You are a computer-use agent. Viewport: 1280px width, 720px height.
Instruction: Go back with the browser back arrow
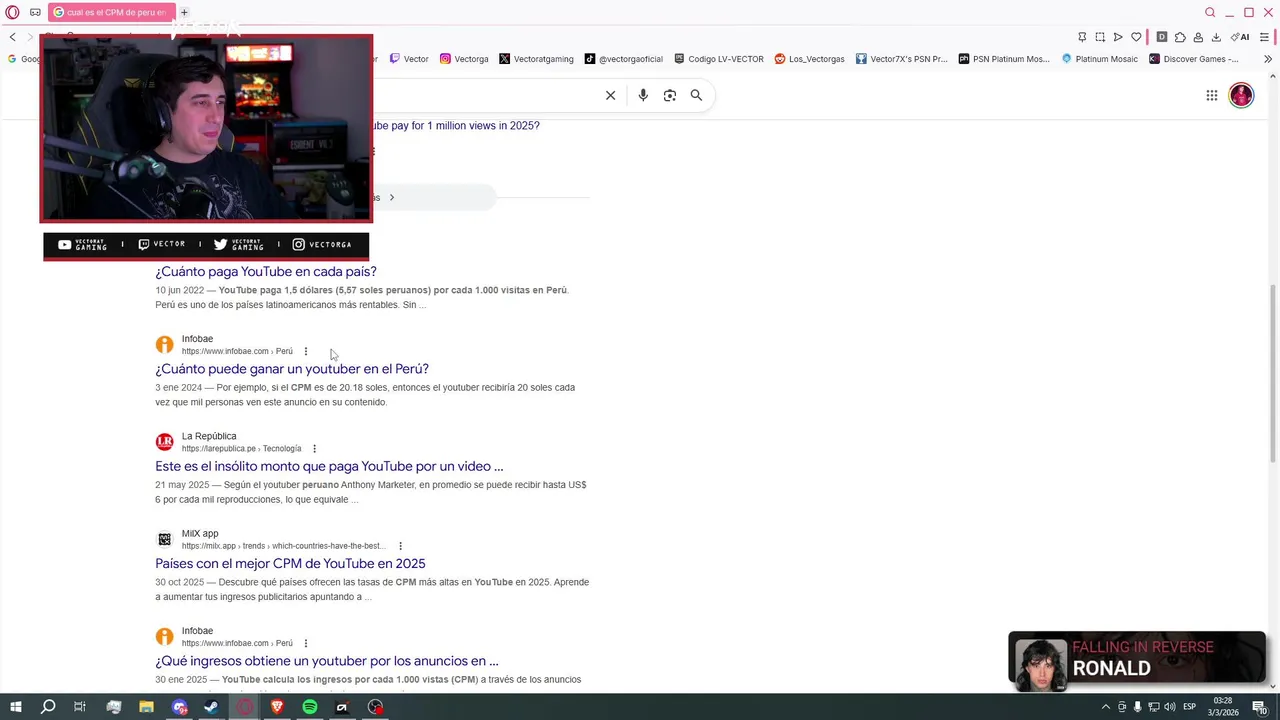point(13,37)
